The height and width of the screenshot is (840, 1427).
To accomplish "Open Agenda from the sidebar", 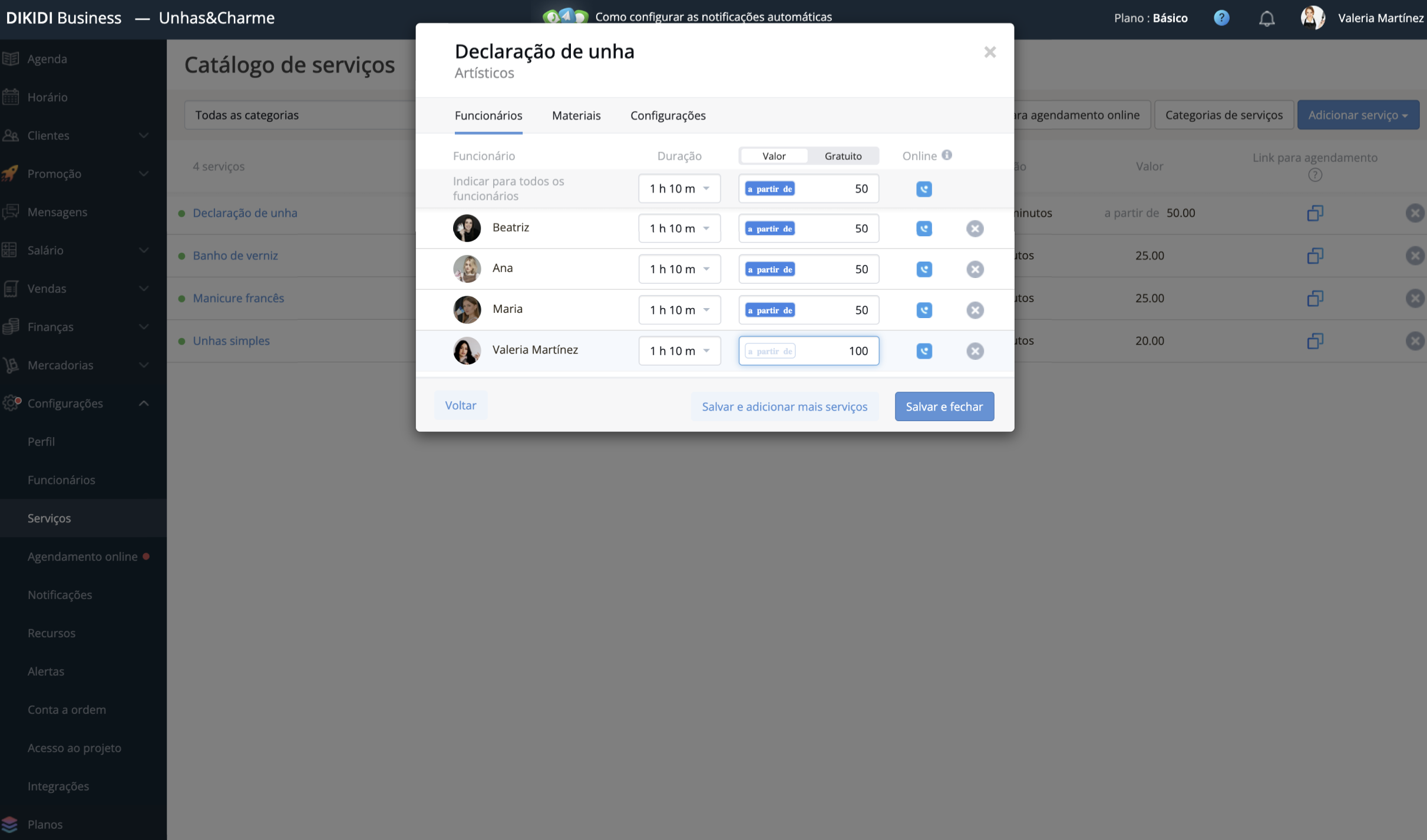I will (x=47, y=59).
